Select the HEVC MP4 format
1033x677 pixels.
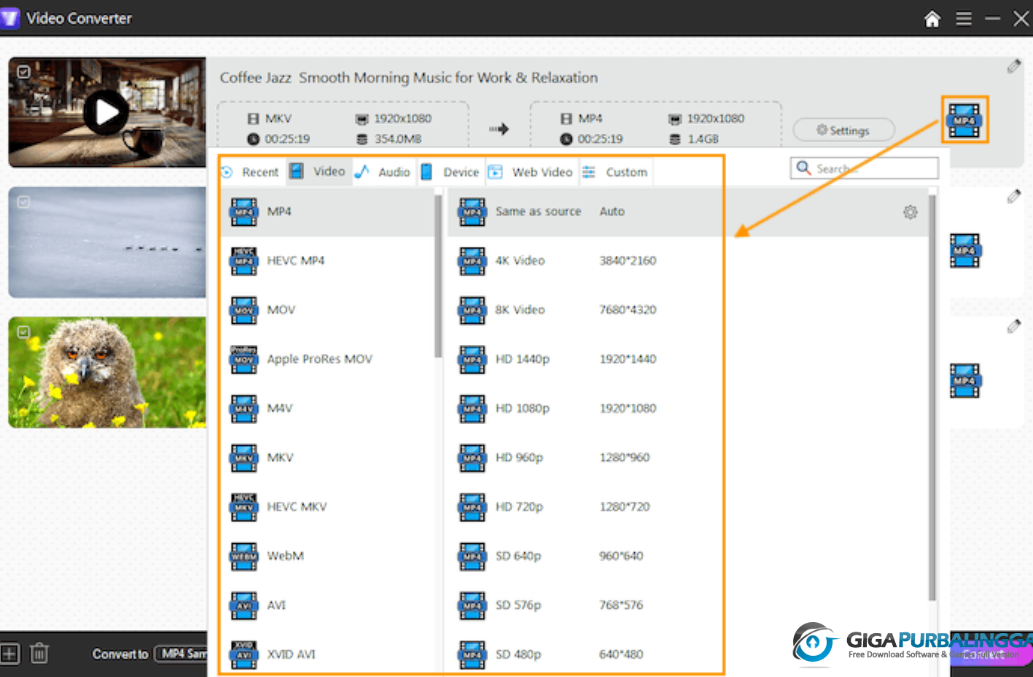[327, 261]
